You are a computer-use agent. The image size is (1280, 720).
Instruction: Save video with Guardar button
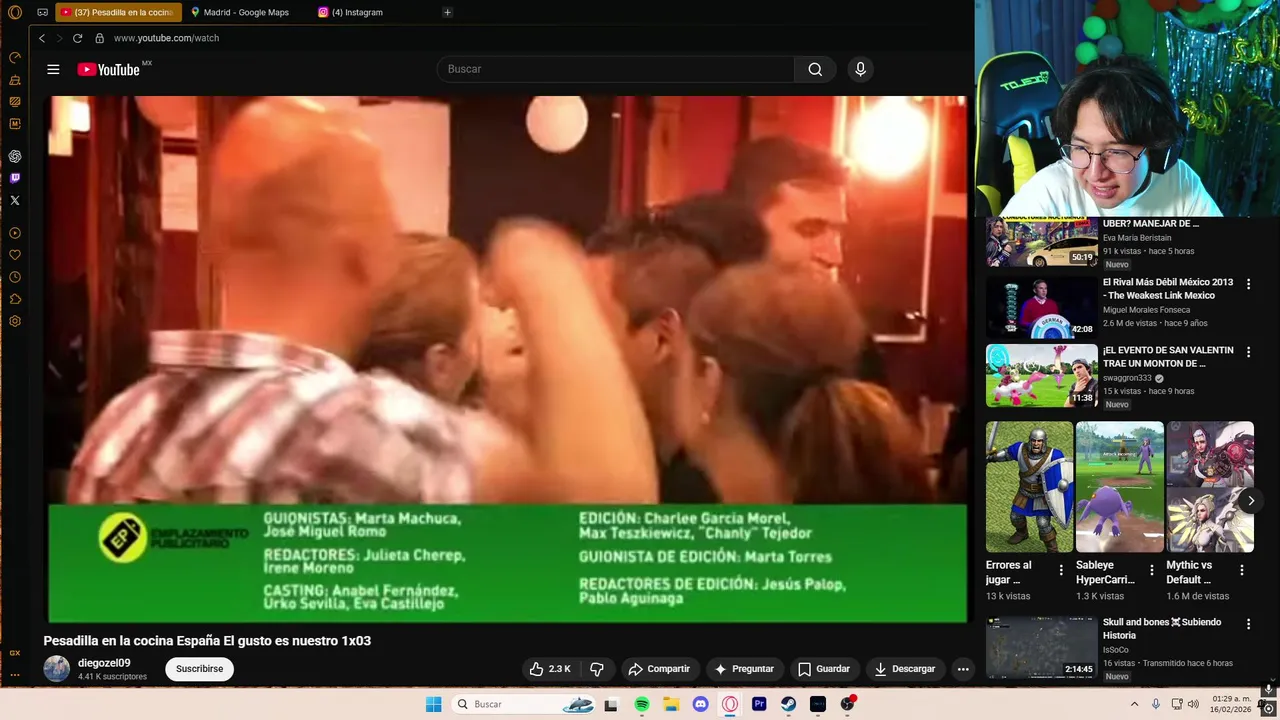point(823,669)
